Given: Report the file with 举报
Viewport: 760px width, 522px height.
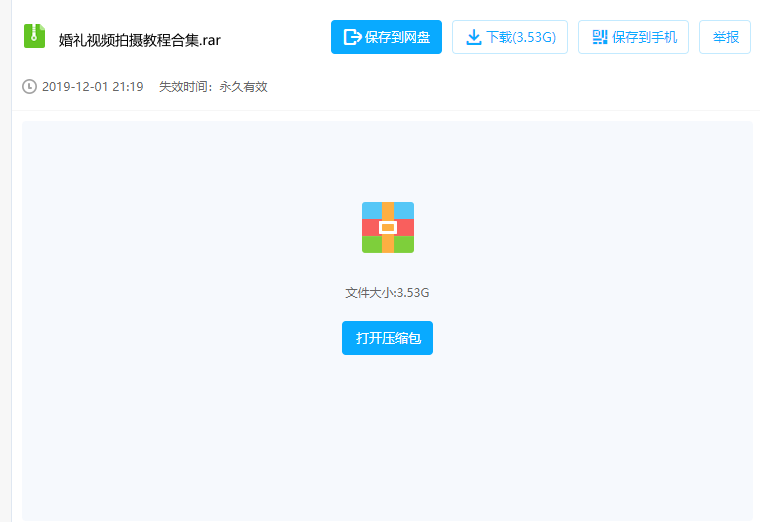Looking at the screenshot, I should point(725,37).
